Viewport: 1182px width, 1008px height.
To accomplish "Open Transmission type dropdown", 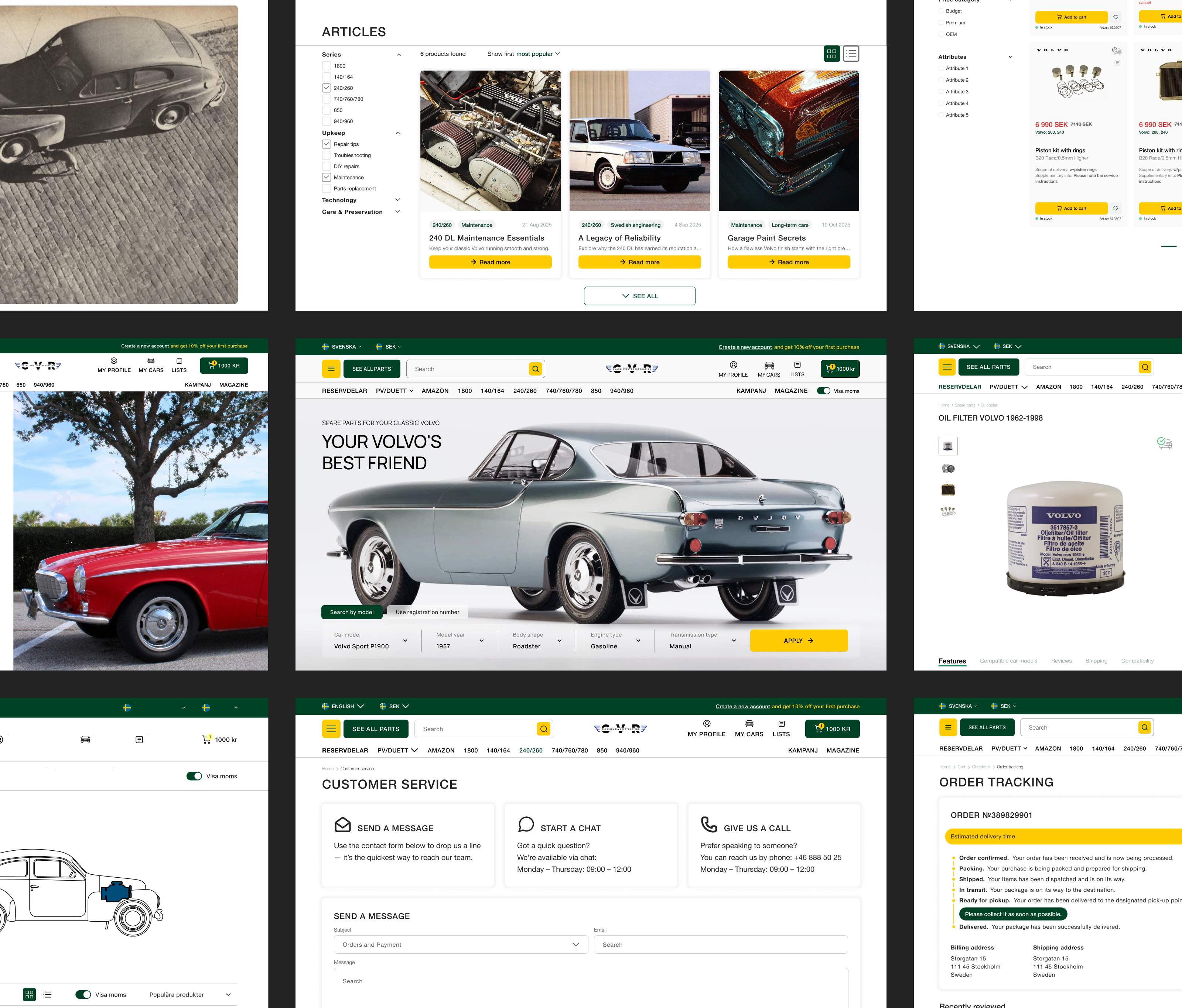I will coord(703,640).
